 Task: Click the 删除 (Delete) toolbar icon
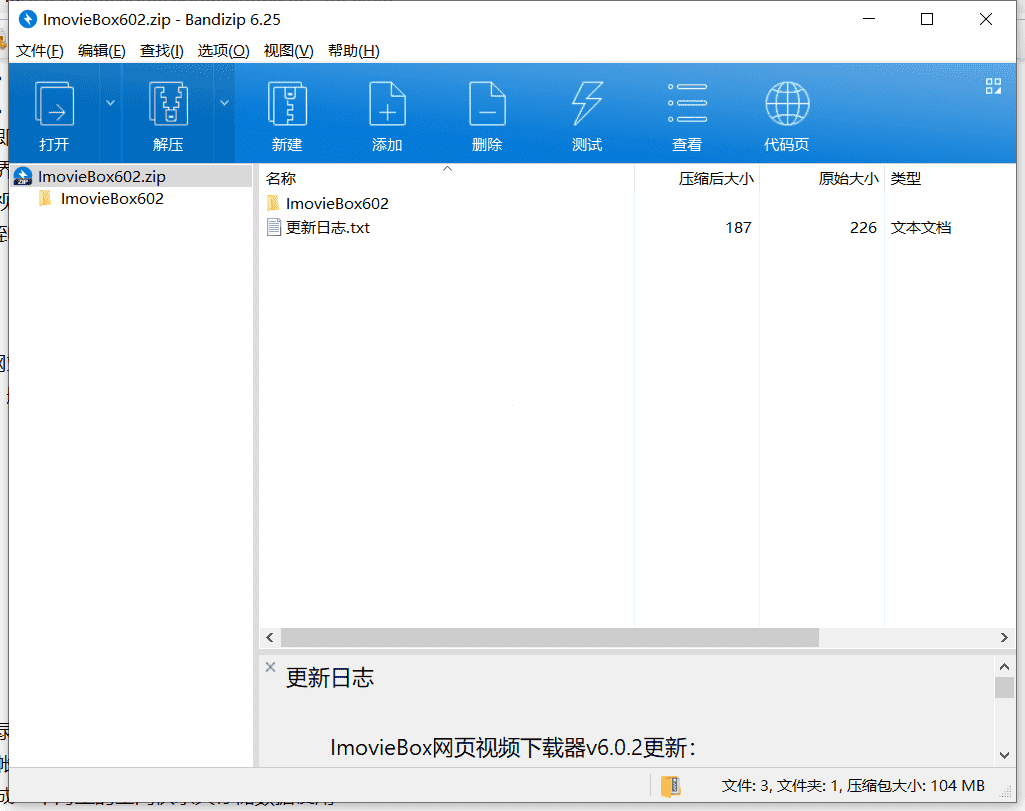click(487, 104)
